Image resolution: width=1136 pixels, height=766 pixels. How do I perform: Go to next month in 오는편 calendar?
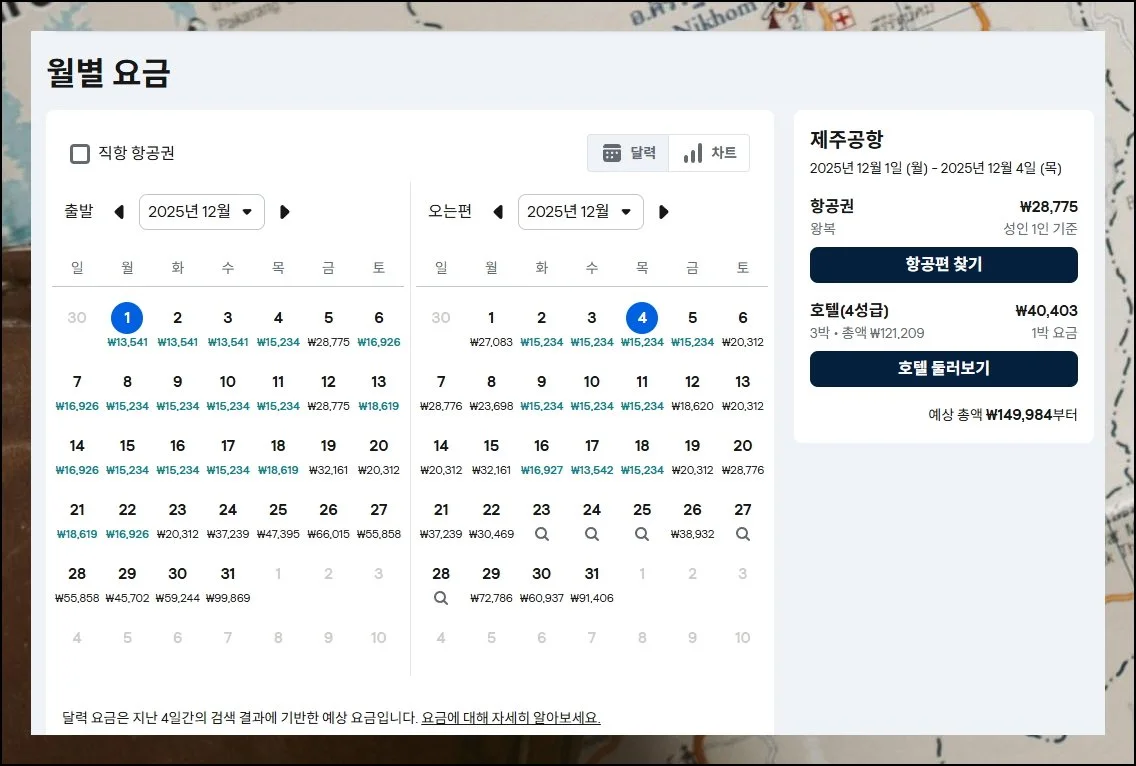click(664, 212)
